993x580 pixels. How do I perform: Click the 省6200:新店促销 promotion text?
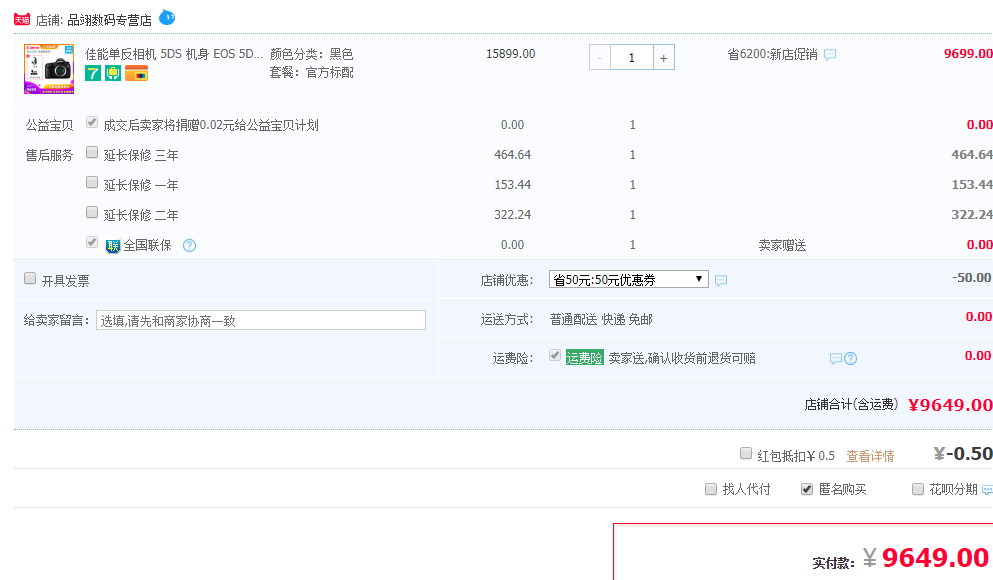click(x=772, y=54)
